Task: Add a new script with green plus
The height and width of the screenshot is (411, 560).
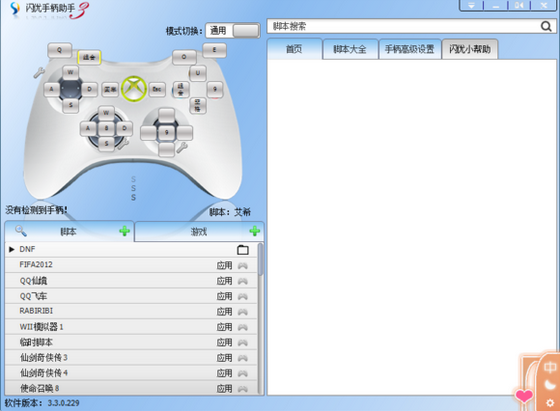Action: (x=124, y=231)
